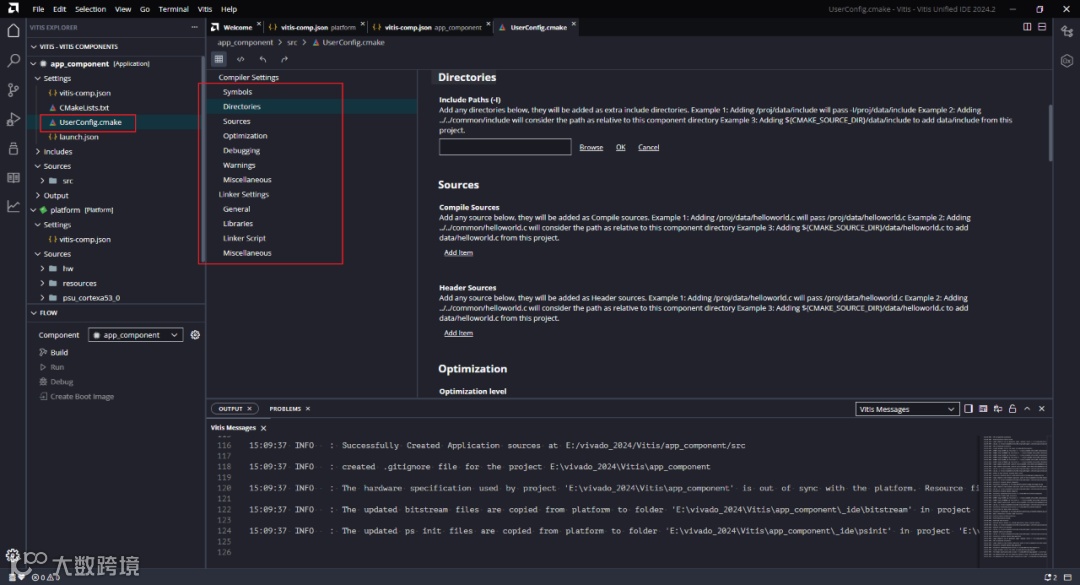The image size is (1080, 585).
Task: Collapse the platform tree node
Action: pos(33,210)
